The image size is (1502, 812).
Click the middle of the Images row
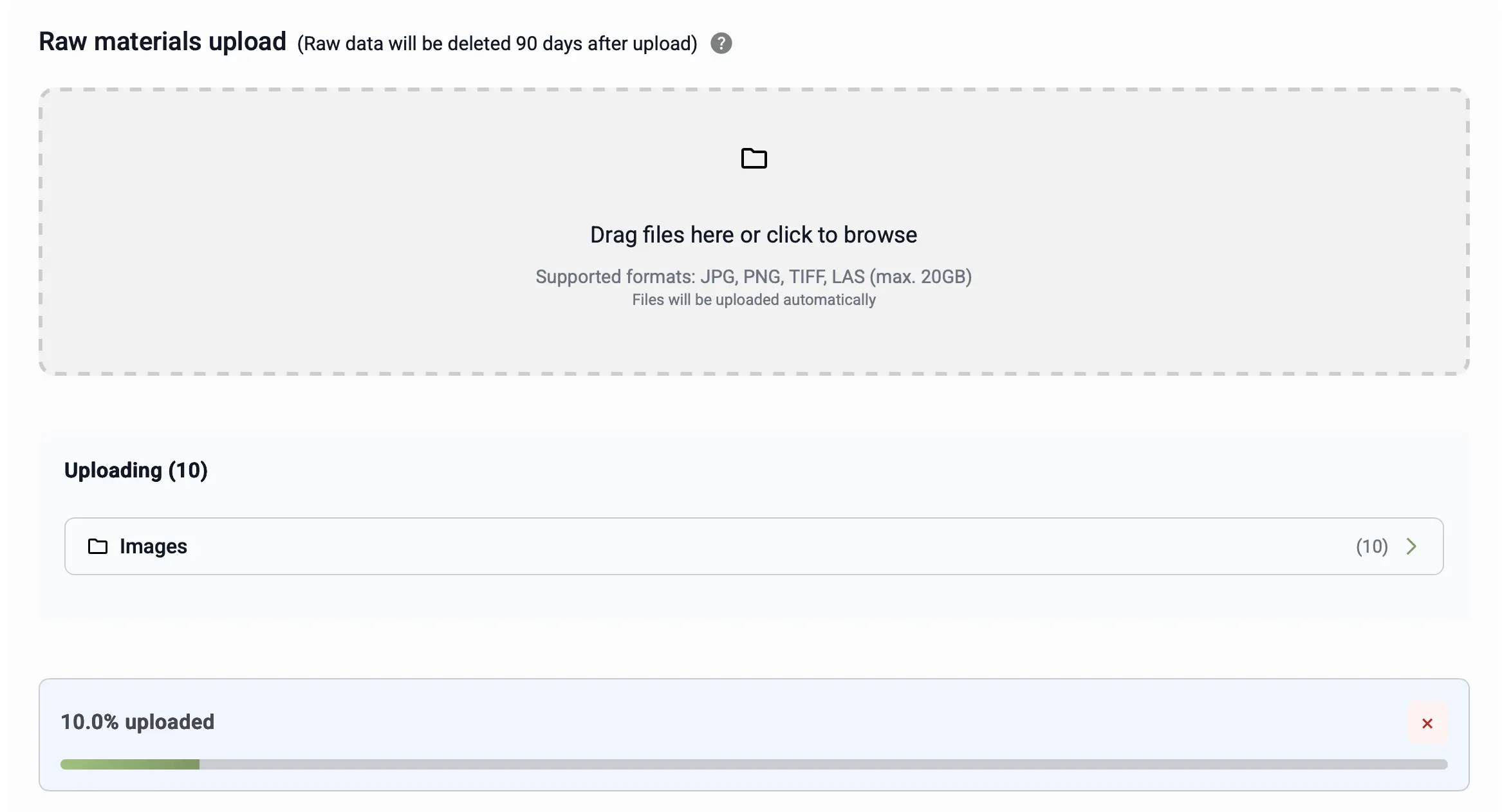tap(754, 546)
